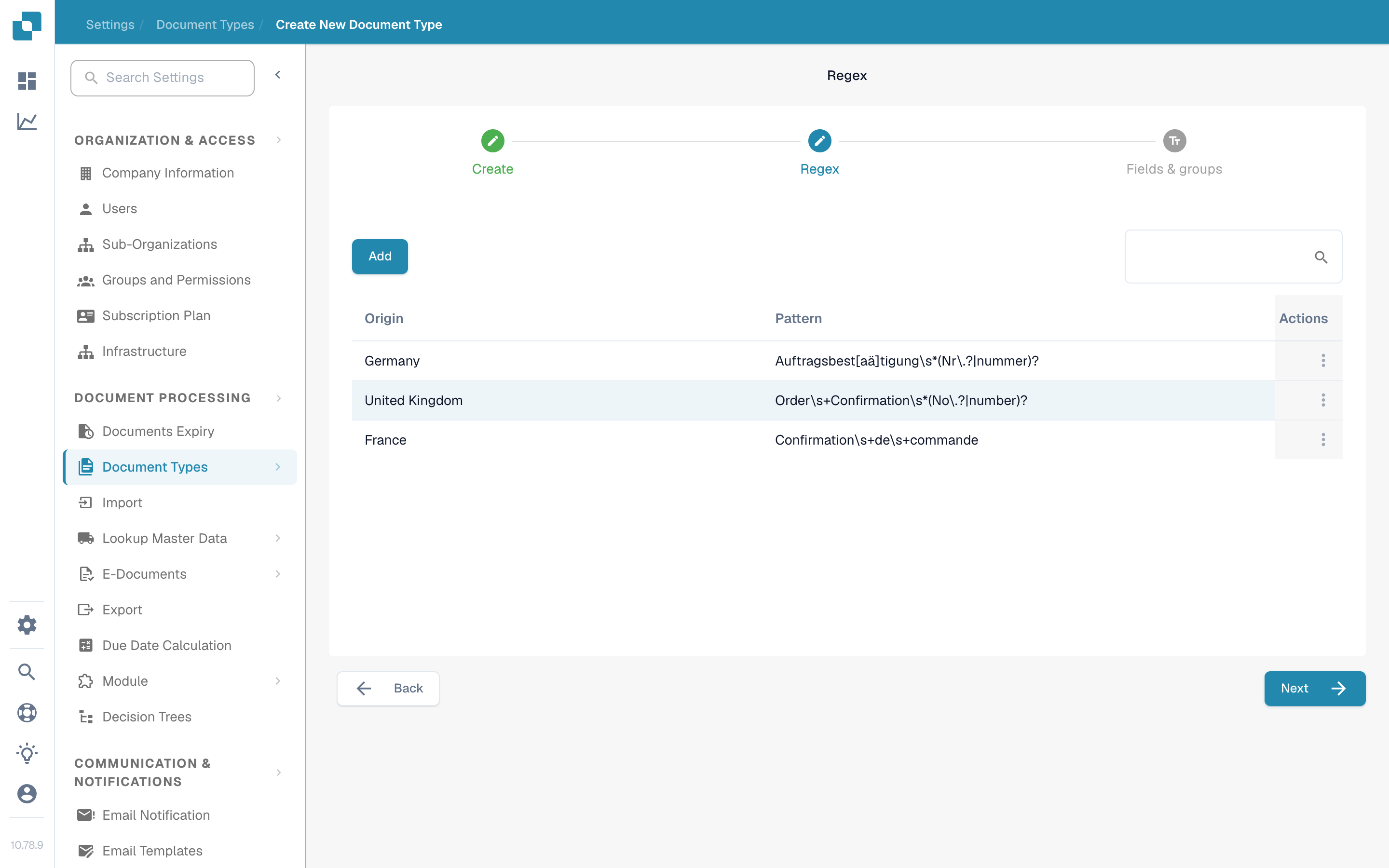Open Due Date Calculation settings
This screenshot has height=868, width=1389.
coord(179,645)
